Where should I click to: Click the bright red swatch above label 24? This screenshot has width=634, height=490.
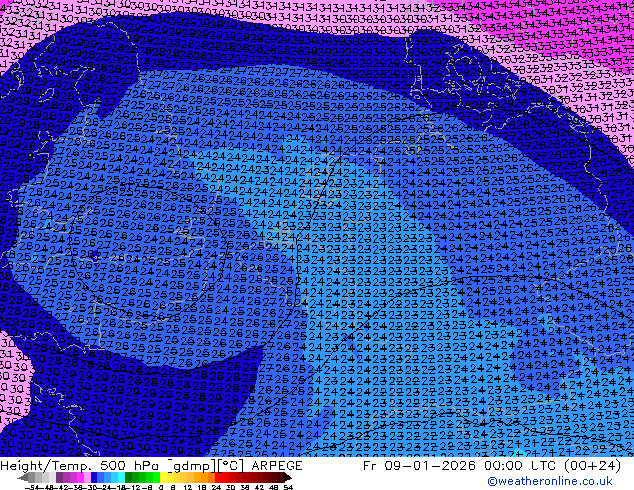click(218, 478)
